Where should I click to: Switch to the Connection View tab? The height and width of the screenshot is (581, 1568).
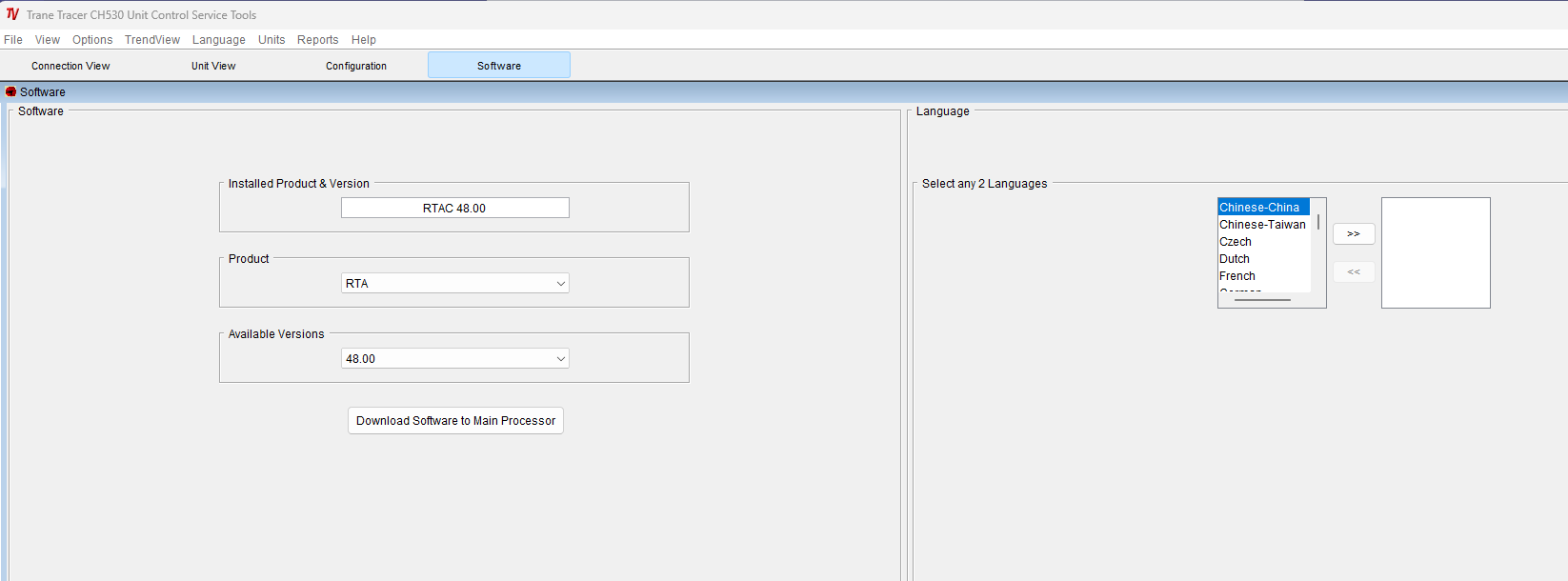pyautogui.click(x=70, y=66)
